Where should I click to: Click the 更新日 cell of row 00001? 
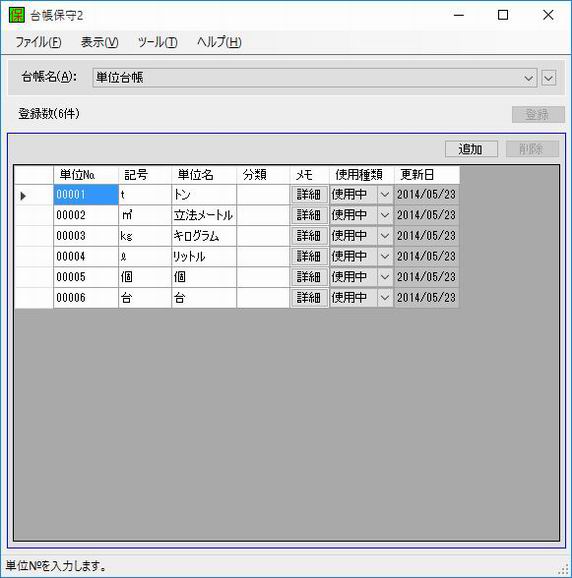[427, 195]
